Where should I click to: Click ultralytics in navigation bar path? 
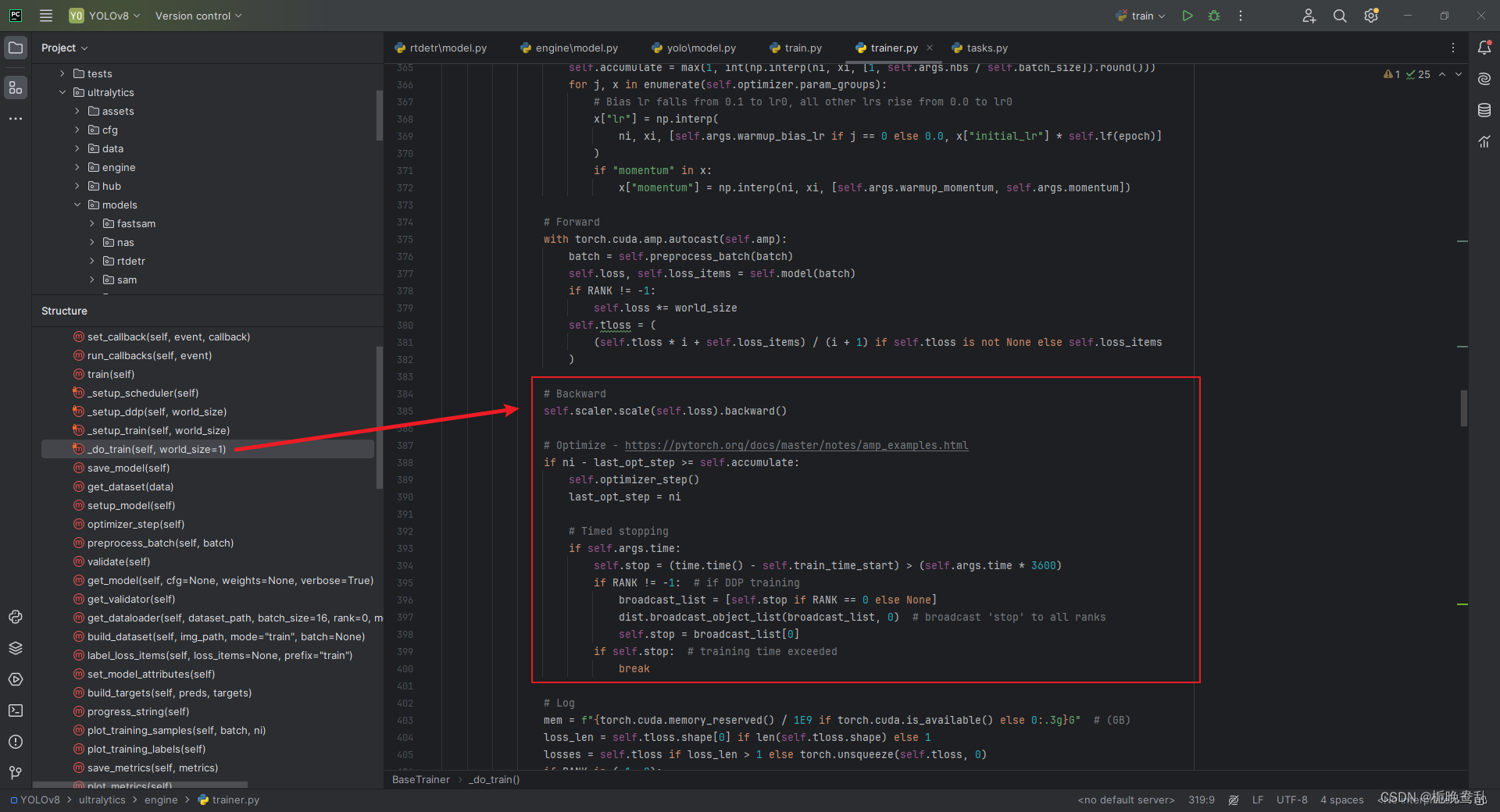(102, 800)
